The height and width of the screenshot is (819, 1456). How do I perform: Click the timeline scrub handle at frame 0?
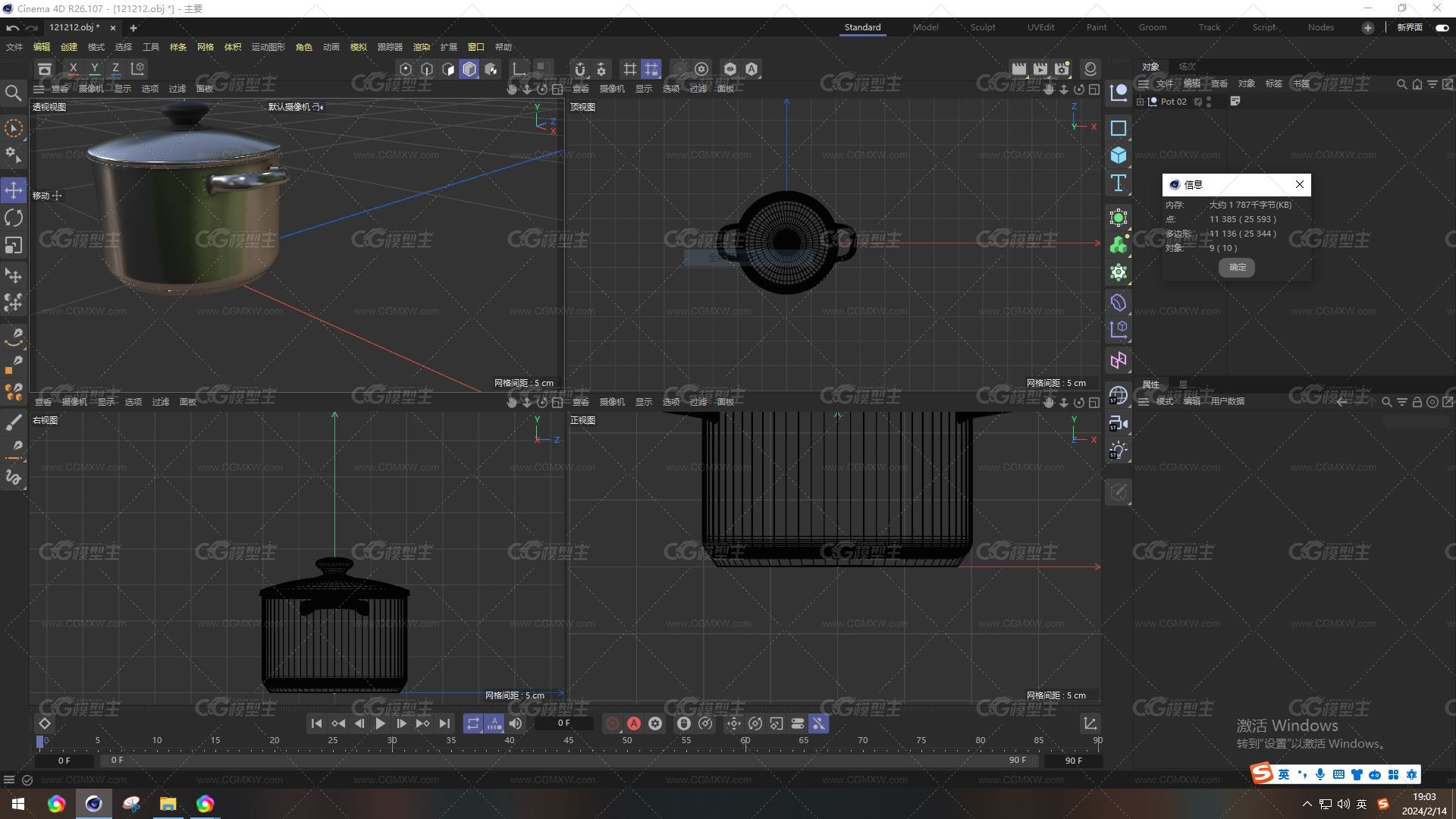coord(40,742)
